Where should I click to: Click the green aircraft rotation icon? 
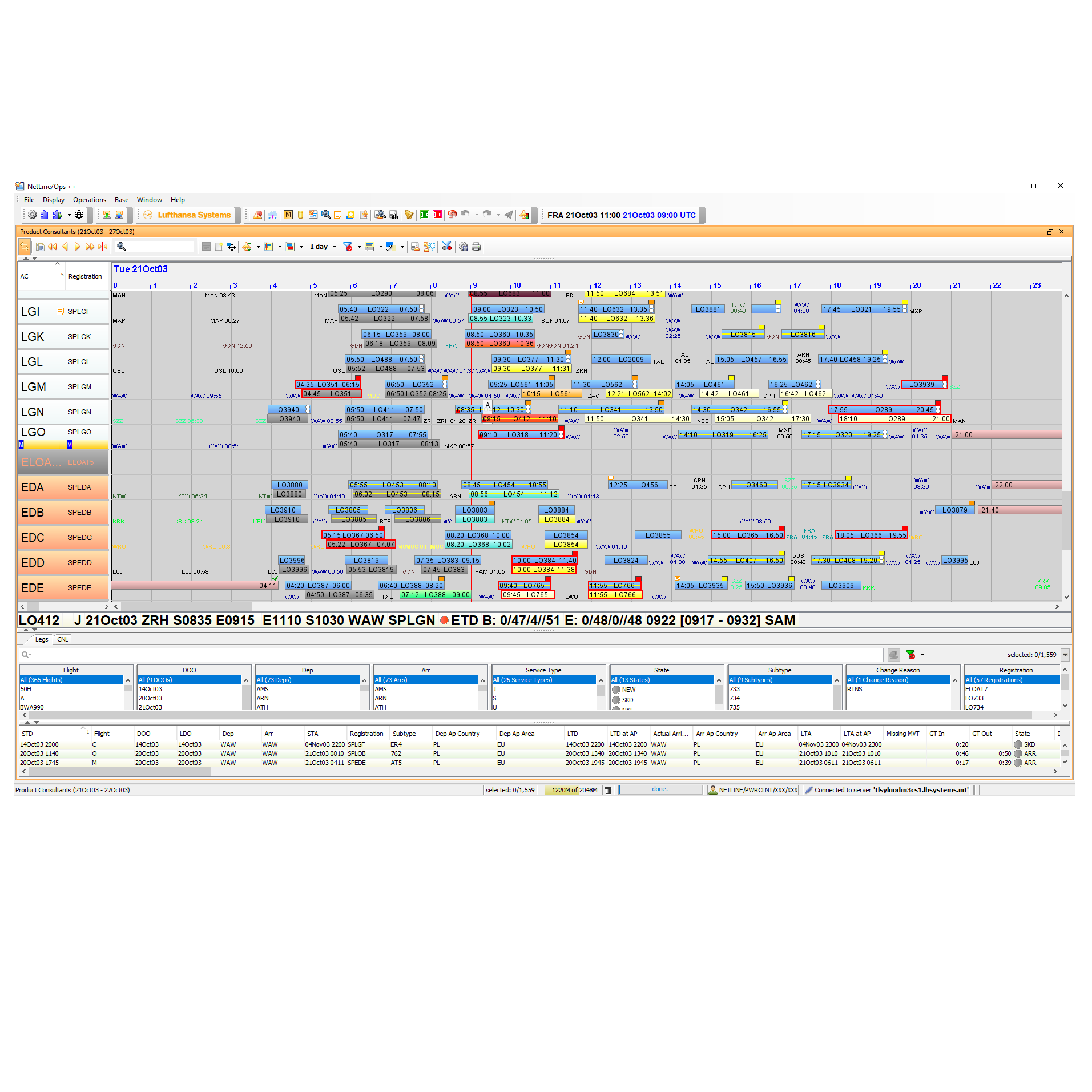tap(247, 247)
